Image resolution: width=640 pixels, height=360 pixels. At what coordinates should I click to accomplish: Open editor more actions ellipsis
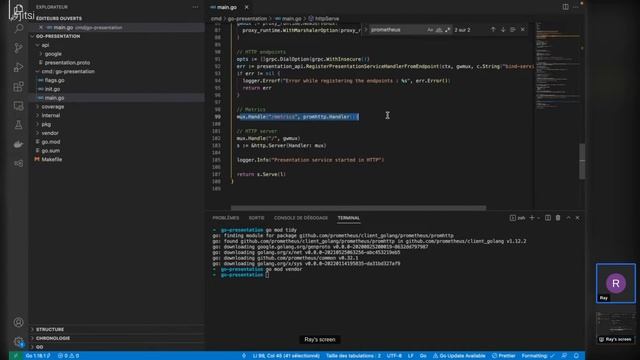576,7
